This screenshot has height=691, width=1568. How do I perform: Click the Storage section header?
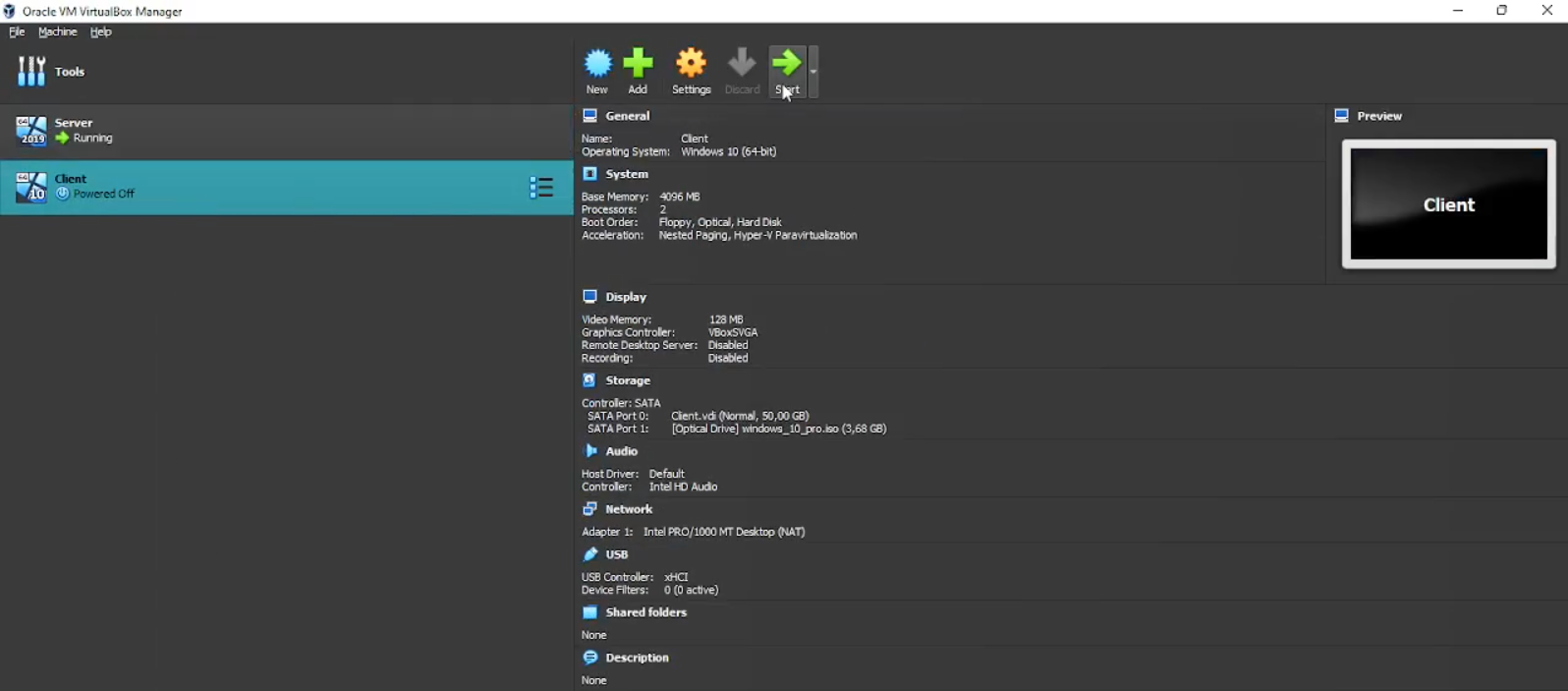coord(628,380)
